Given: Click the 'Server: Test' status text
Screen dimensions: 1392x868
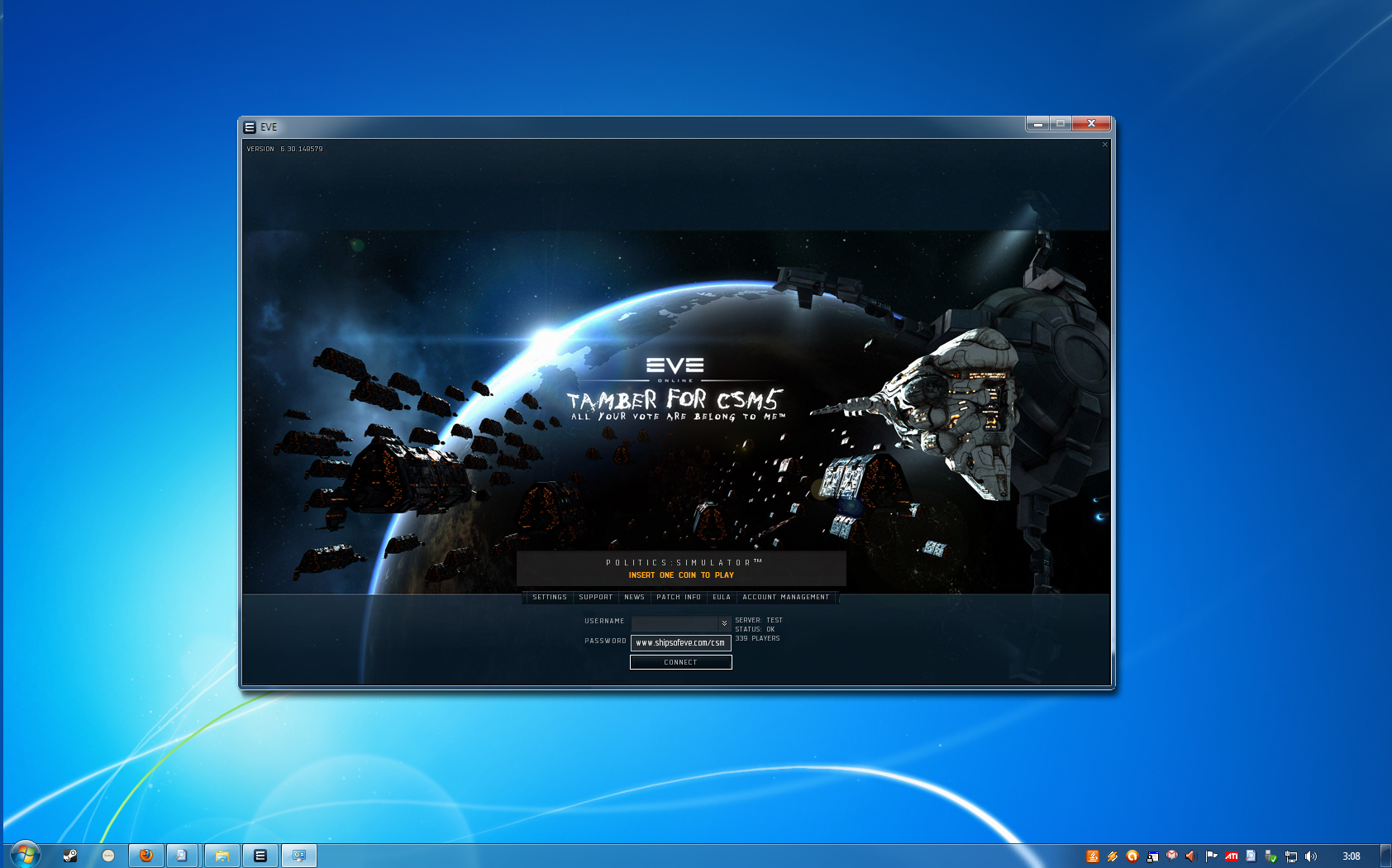Looking at the screenshot, I should [x=759, y=620].
